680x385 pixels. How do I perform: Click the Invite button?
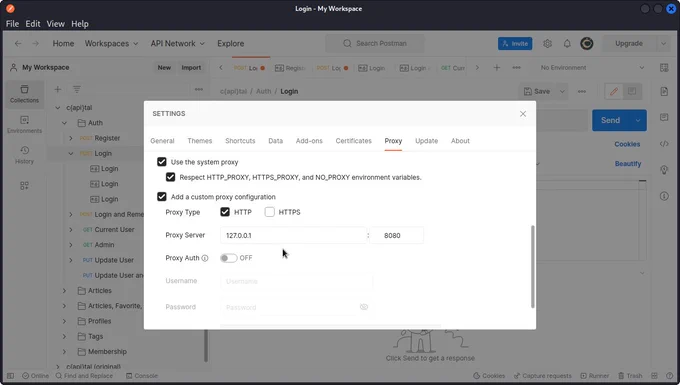[x=515, y=43]
